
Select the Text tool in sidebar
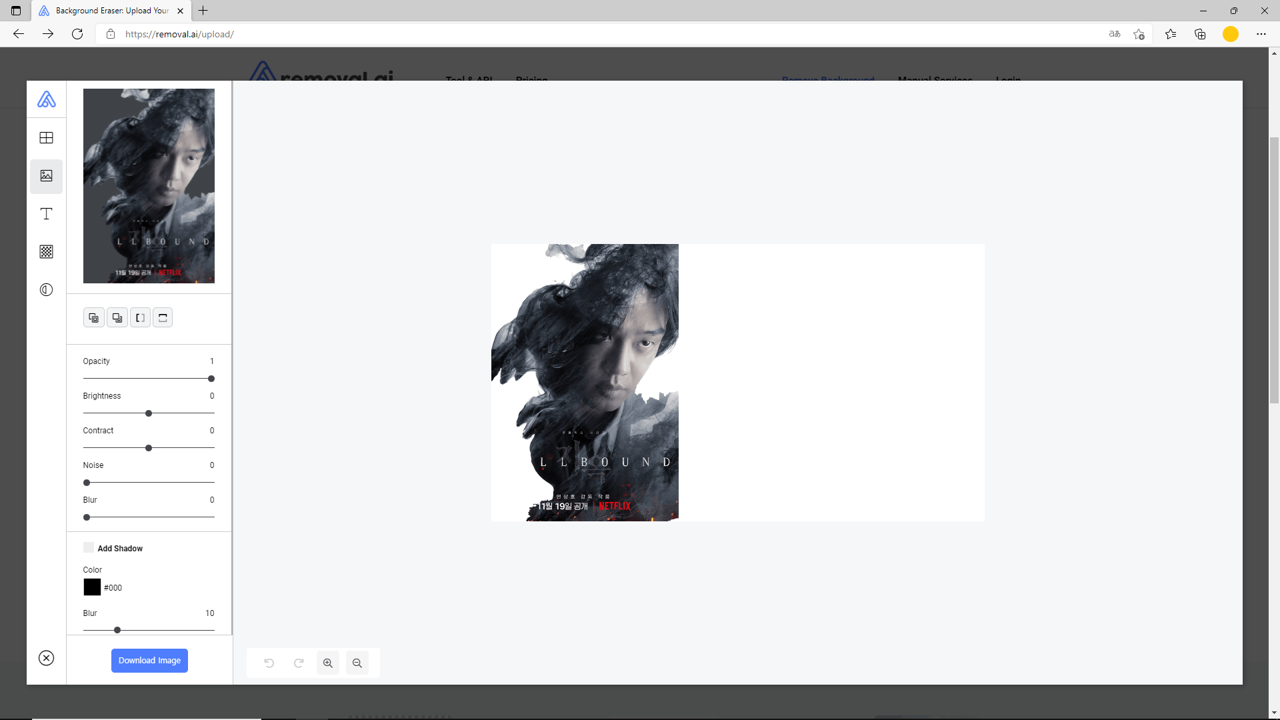[46, 214]
